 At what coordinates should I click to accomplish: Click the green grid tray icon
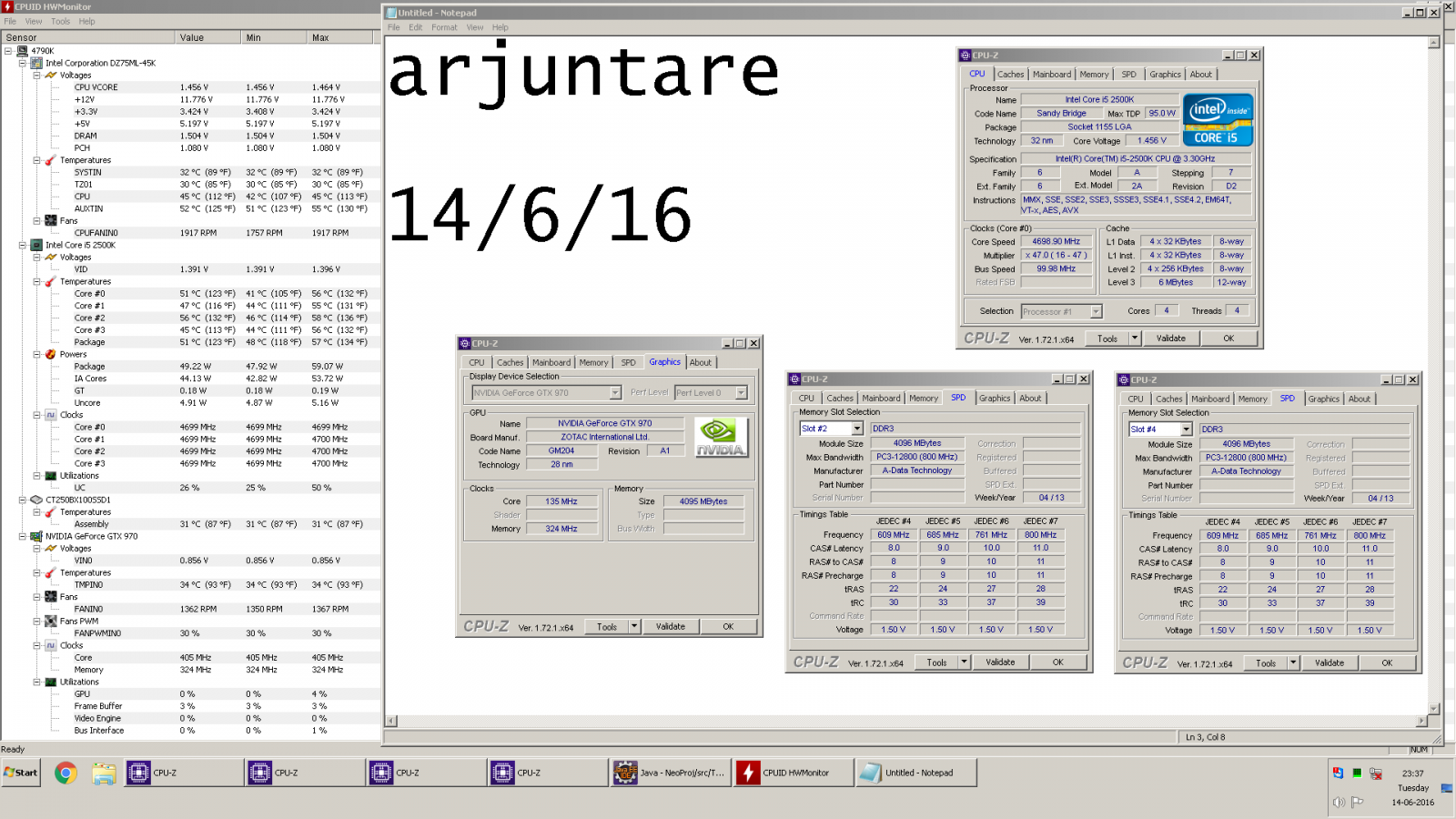click(x=1357, y=773)
